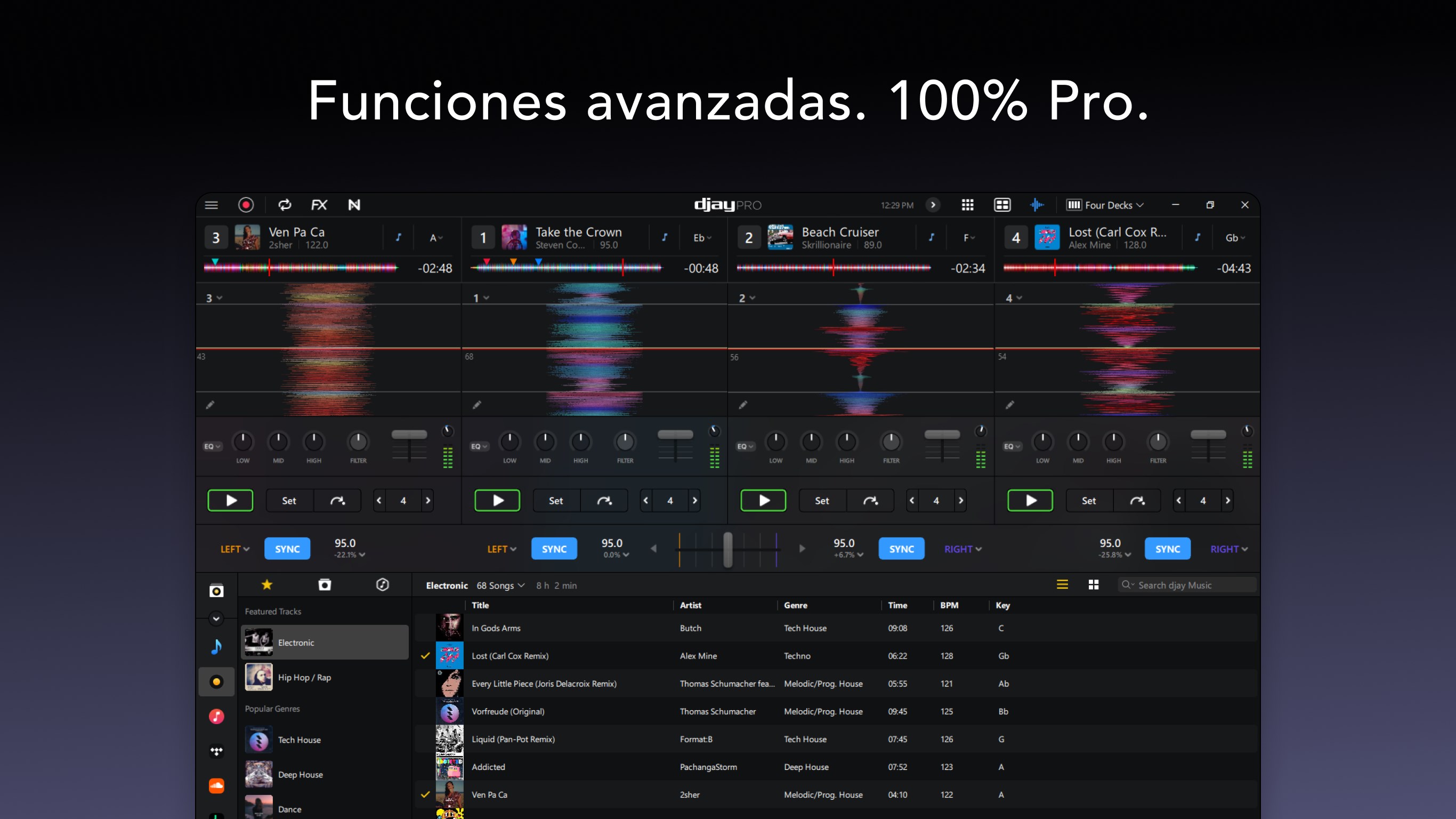The height and width of the screenshot is (819, 1456).
Task: Open deck 2 key F dropdown
Action: pos(969,238)
